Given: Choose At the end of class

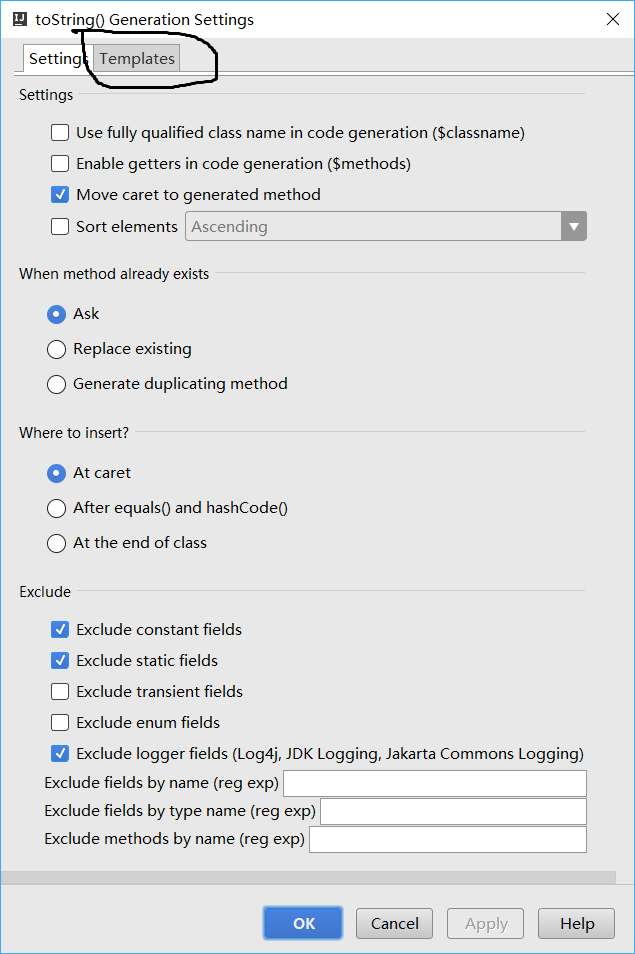Looking at the screenshot, I should [57, 543].
